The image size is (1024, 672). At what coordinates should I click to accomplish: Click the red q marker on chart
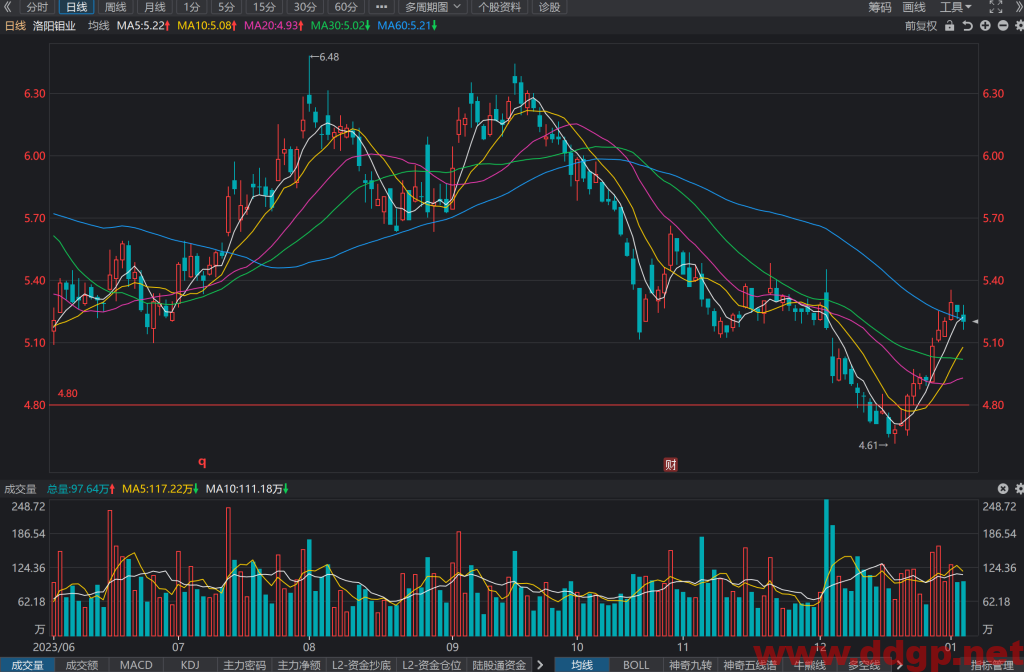pos(202,462)
